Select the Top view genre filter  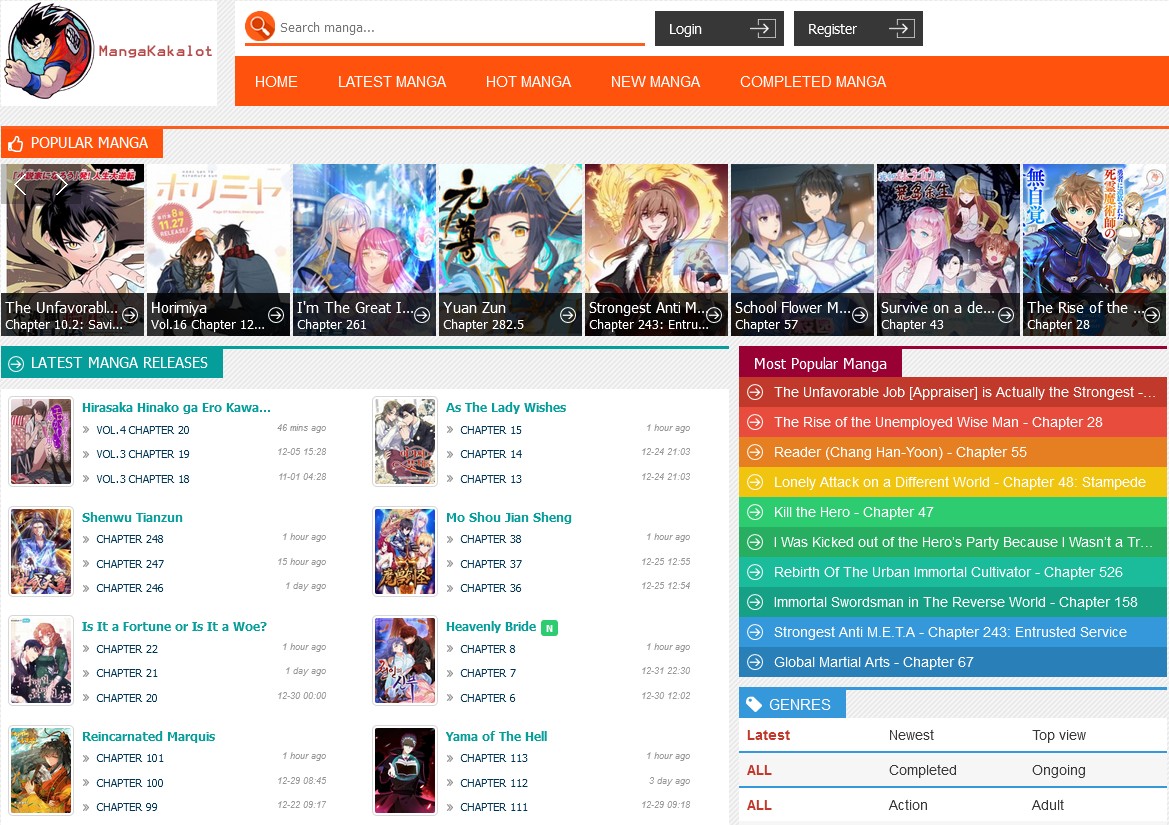click(1059, 735)
